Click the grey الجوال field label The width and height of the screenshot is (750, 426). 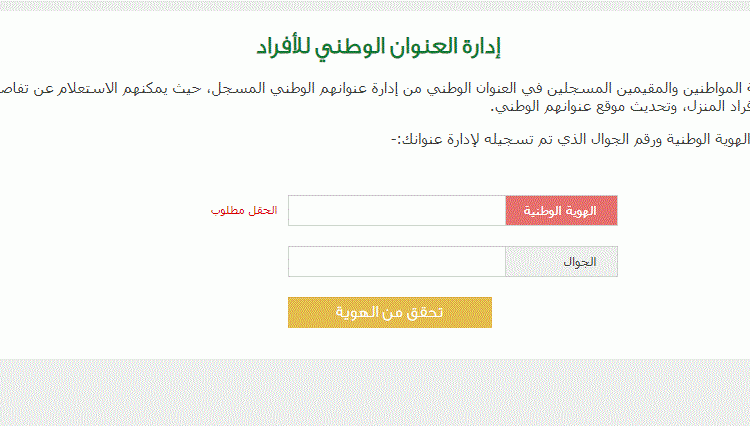[562, 262]
